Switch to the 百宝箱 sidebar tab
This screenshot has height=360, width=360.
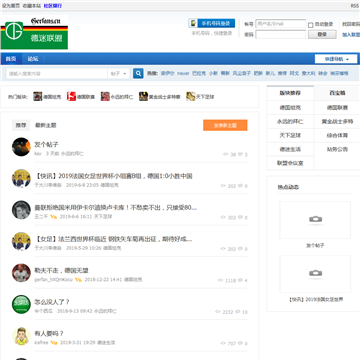337,93
